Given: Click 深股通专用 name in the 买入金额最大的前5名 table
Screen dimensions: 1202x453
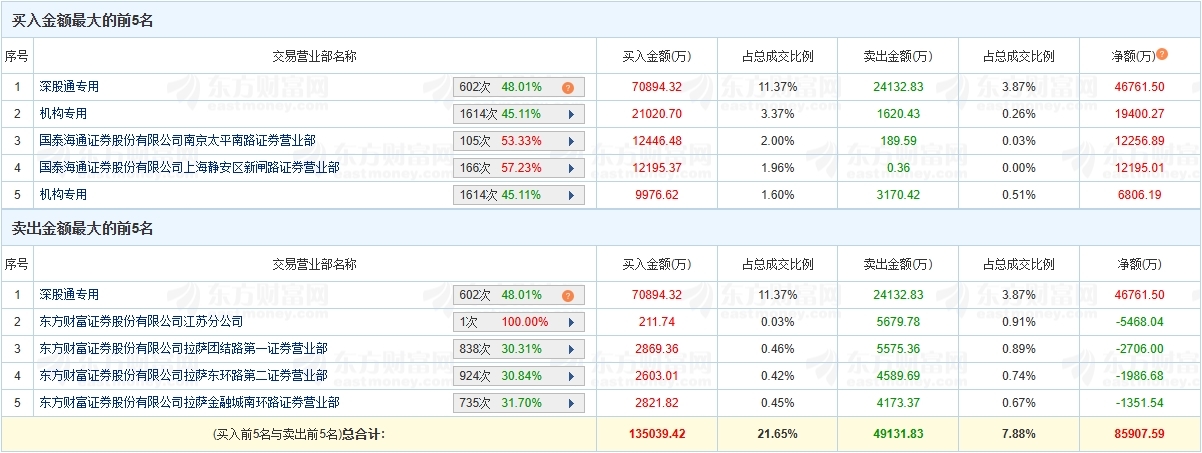Looking at the screenshot, I should pyautogui.click(x=69, y=87).
